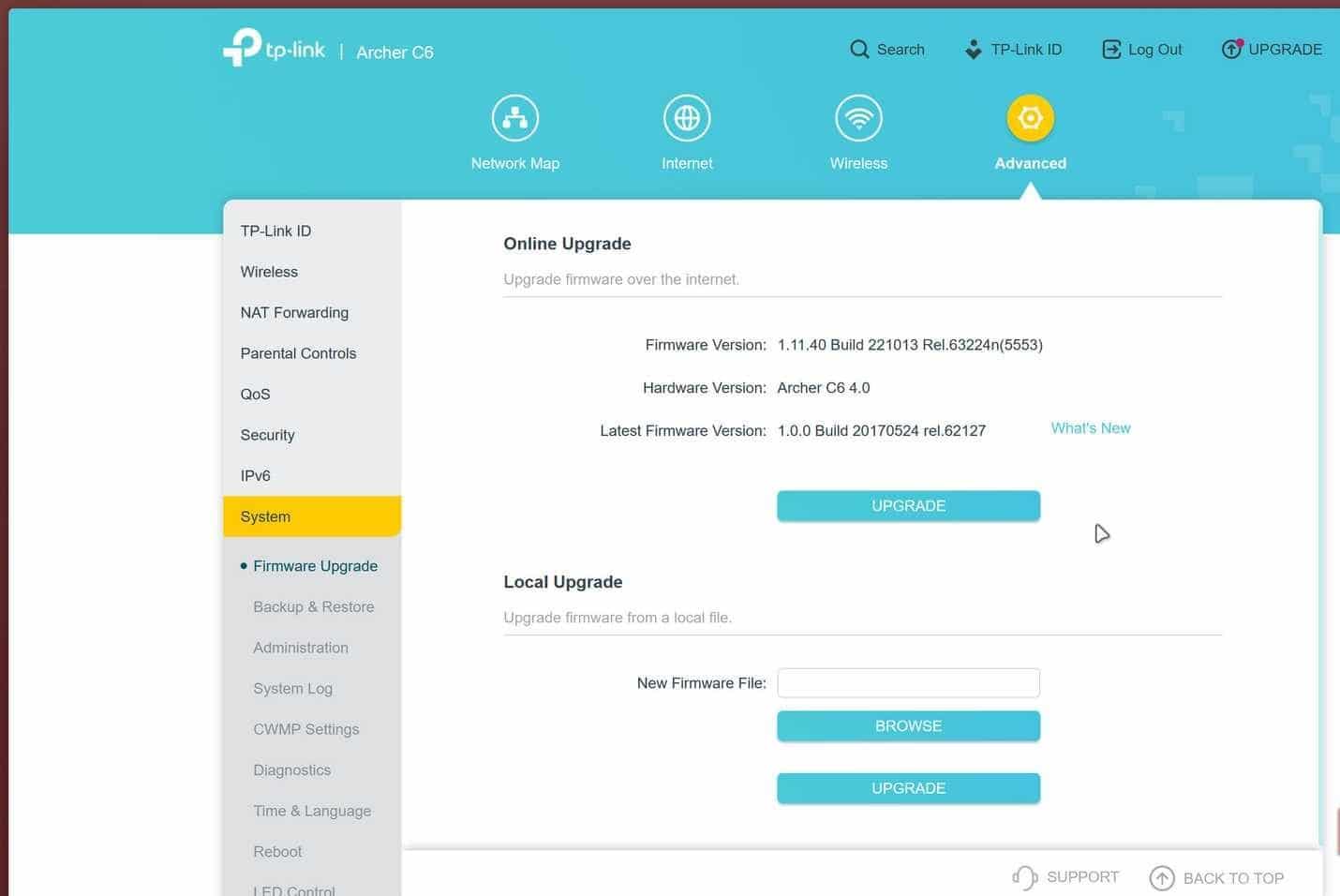Screen dimensions: 1340x896
Task: Click the tp-link logo
Action: coord(274,48)
